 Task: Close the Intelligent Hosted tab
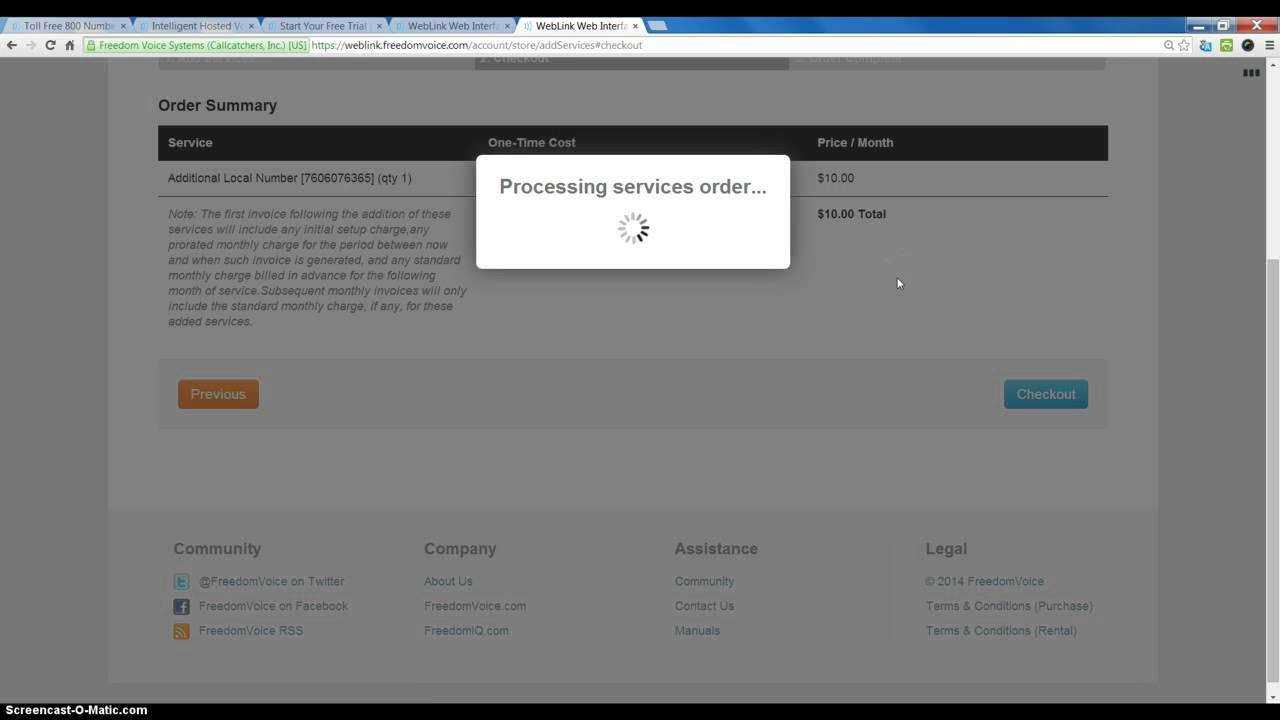(x=251, y=26)
